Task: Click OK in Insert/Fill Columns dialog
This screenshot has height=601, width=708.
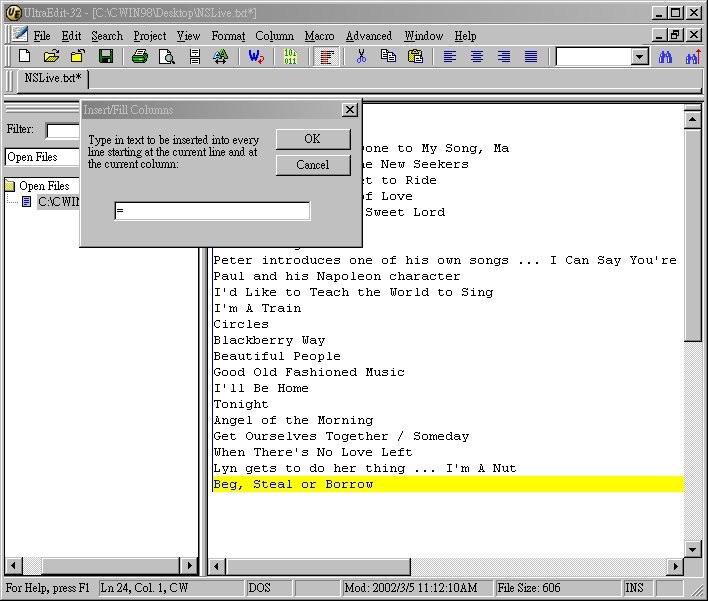Action: point(313,139)
